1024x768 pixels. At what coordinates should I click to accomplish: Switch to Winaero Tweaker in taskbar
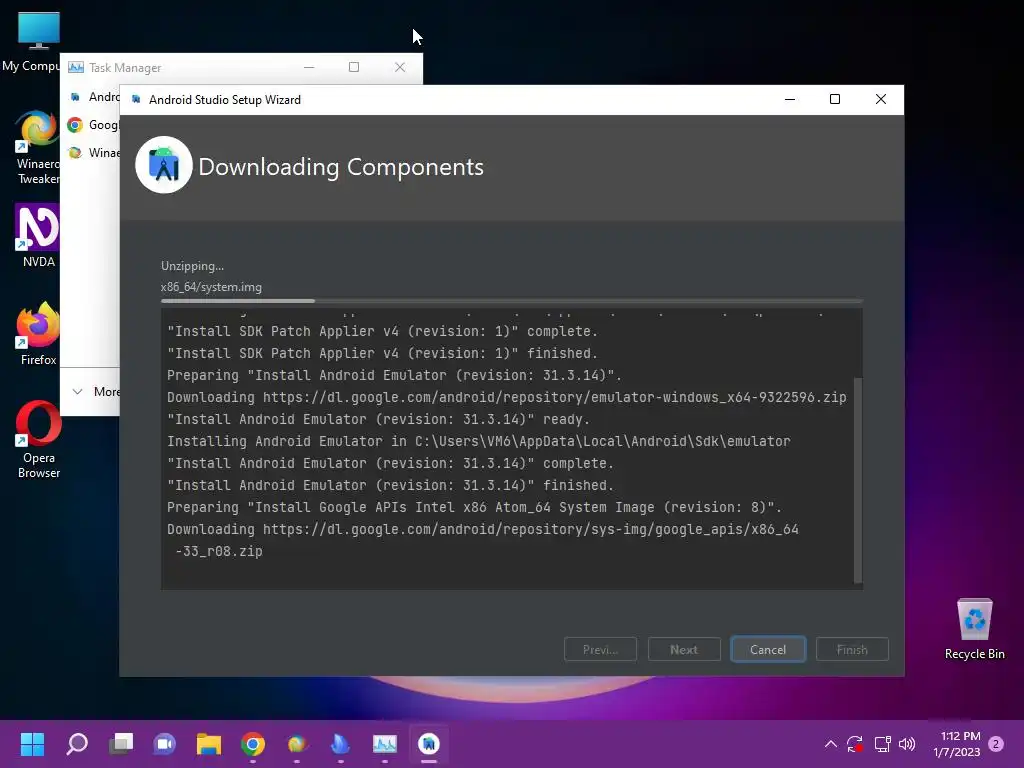click(x=296, y=744)
